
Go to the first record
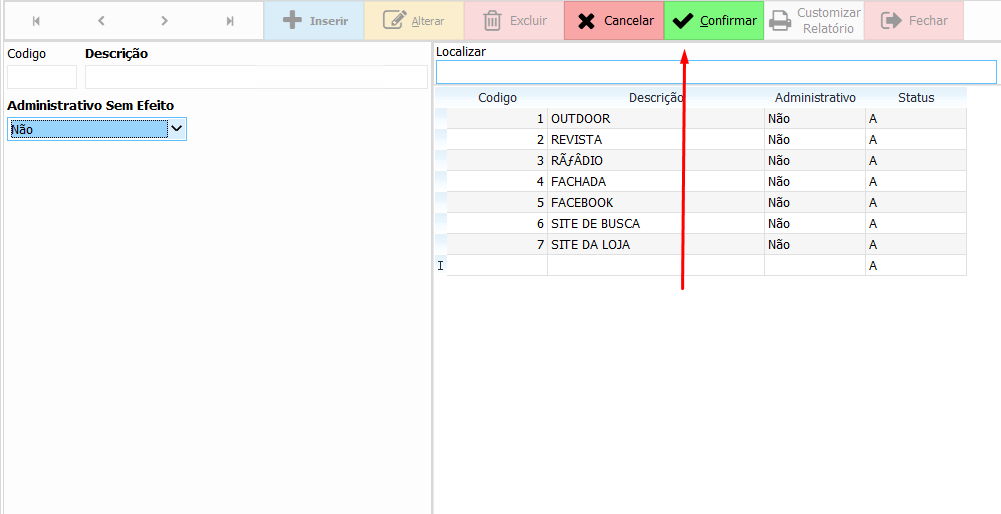[x=37, y=21]
